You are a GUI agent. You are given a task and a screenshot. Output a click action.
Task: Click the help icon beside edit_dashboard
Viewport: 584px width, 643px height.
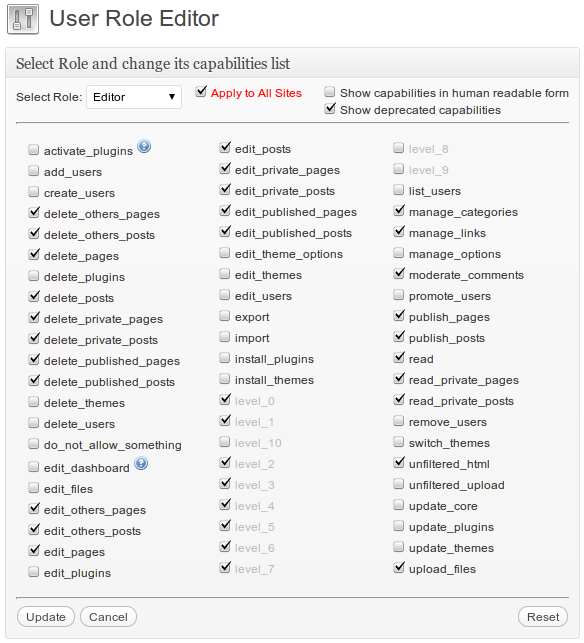tap(141, 463)
